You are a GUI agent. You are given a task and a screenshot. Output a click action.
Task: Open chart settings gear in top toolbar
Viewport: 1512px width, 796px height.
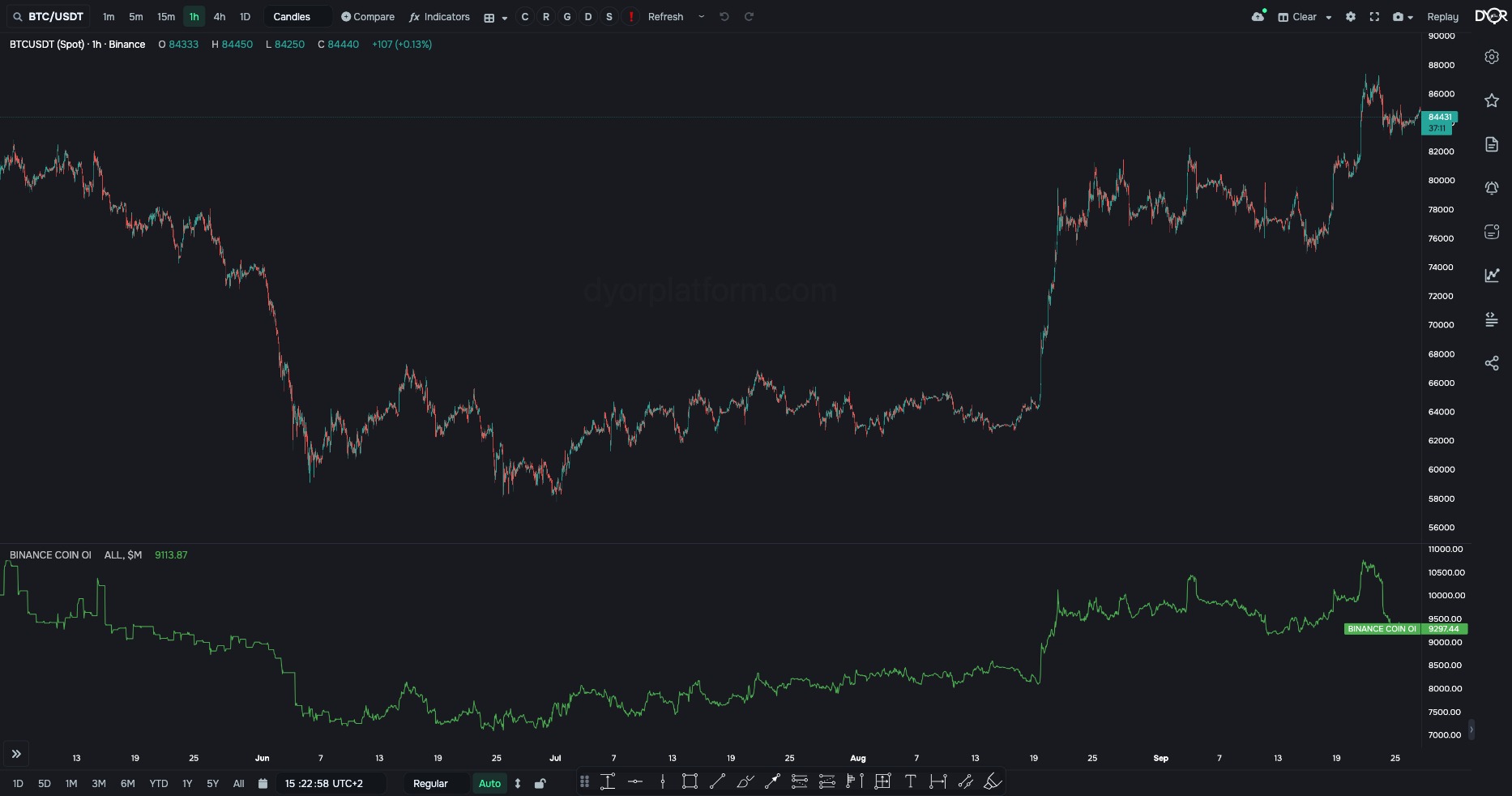[x=1350, y=16]
